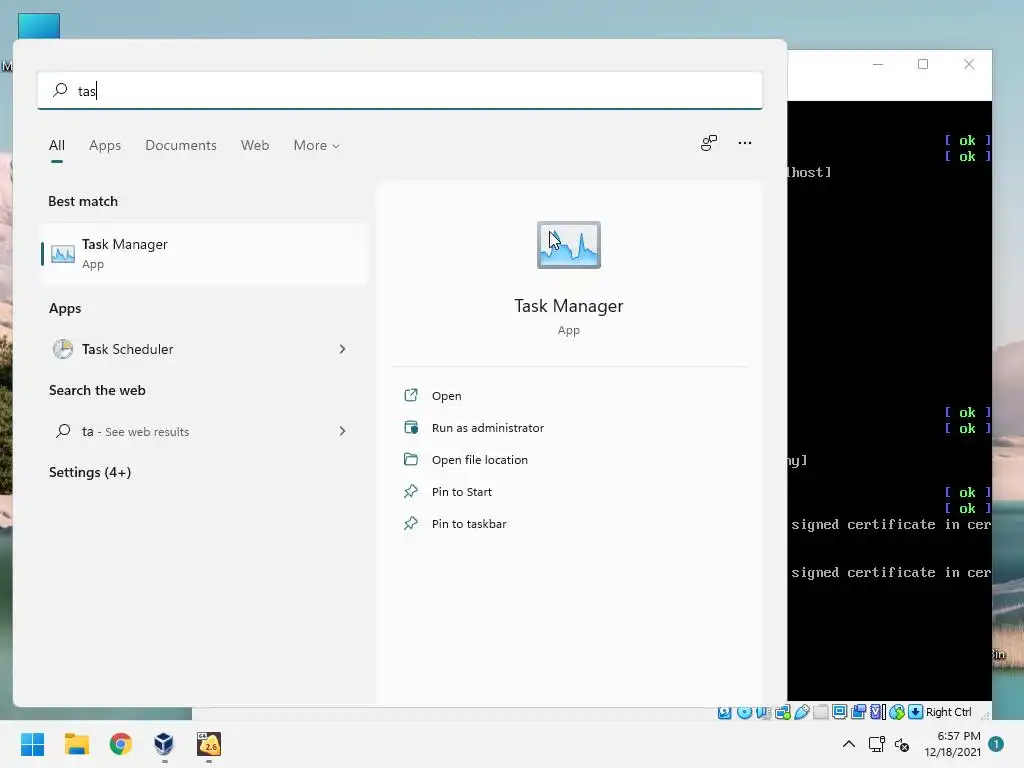1024x768 pixels.
Task: Click the search text field containing 'tas'
Action: (400, 90)
